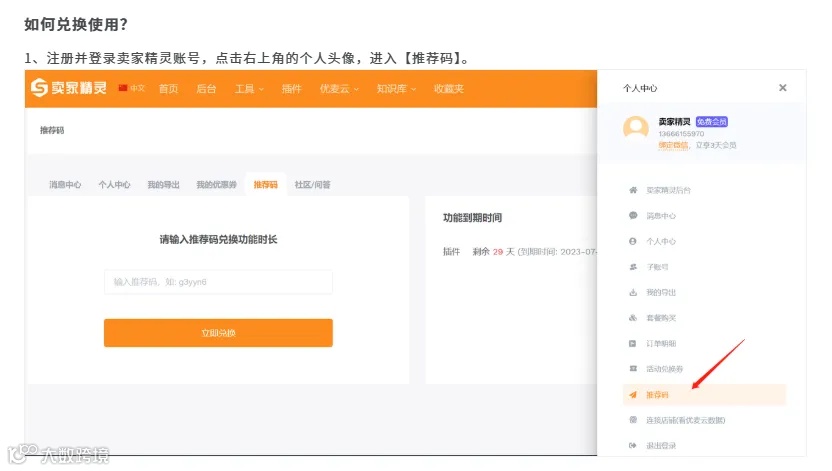Click the home icon beside 卖家精灵后台
832x471 pixels.
coord(633,190)
